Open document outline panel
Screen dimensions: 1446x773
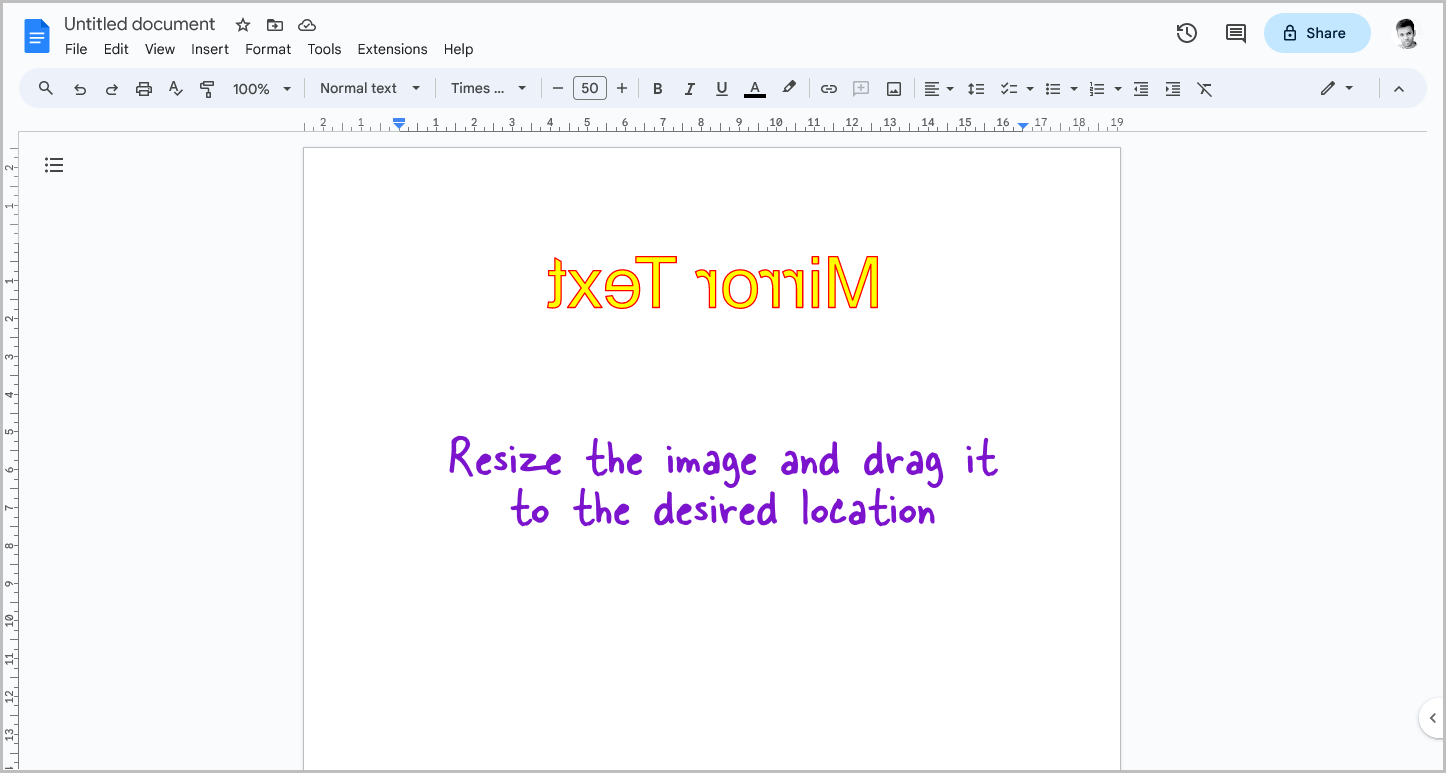[54, 165]
